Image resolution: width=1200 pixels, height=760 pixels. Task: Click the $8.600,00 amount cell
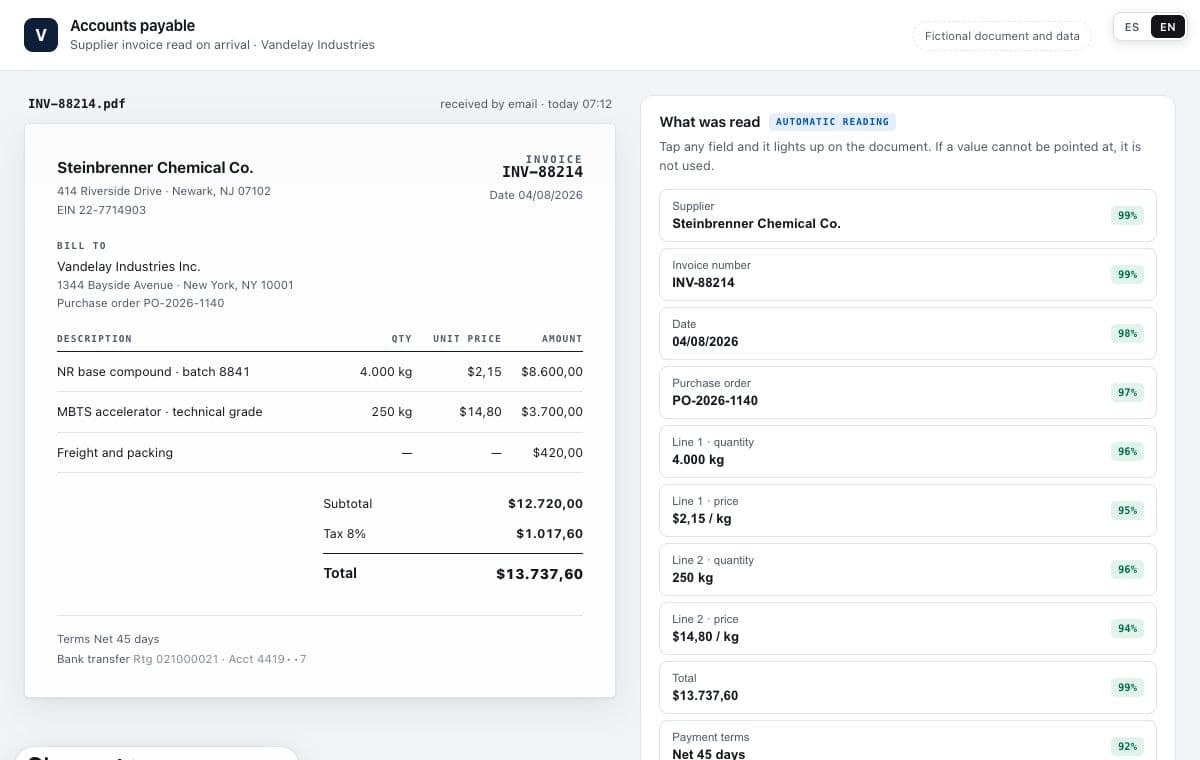[552, 372]
